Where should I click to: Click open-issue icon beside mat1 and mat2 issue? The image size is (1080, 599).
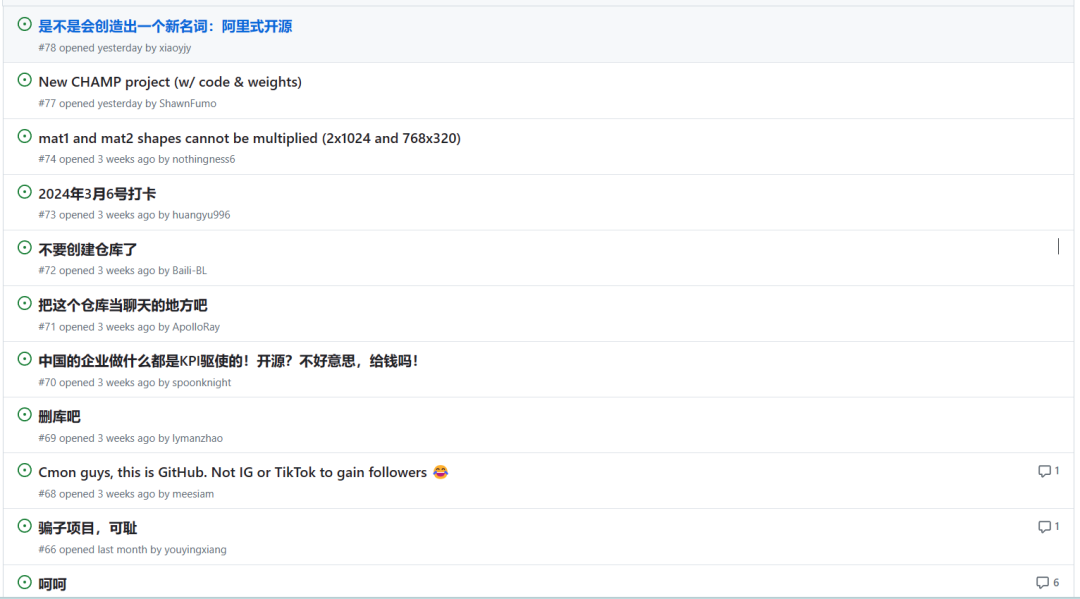click(25, 136)
